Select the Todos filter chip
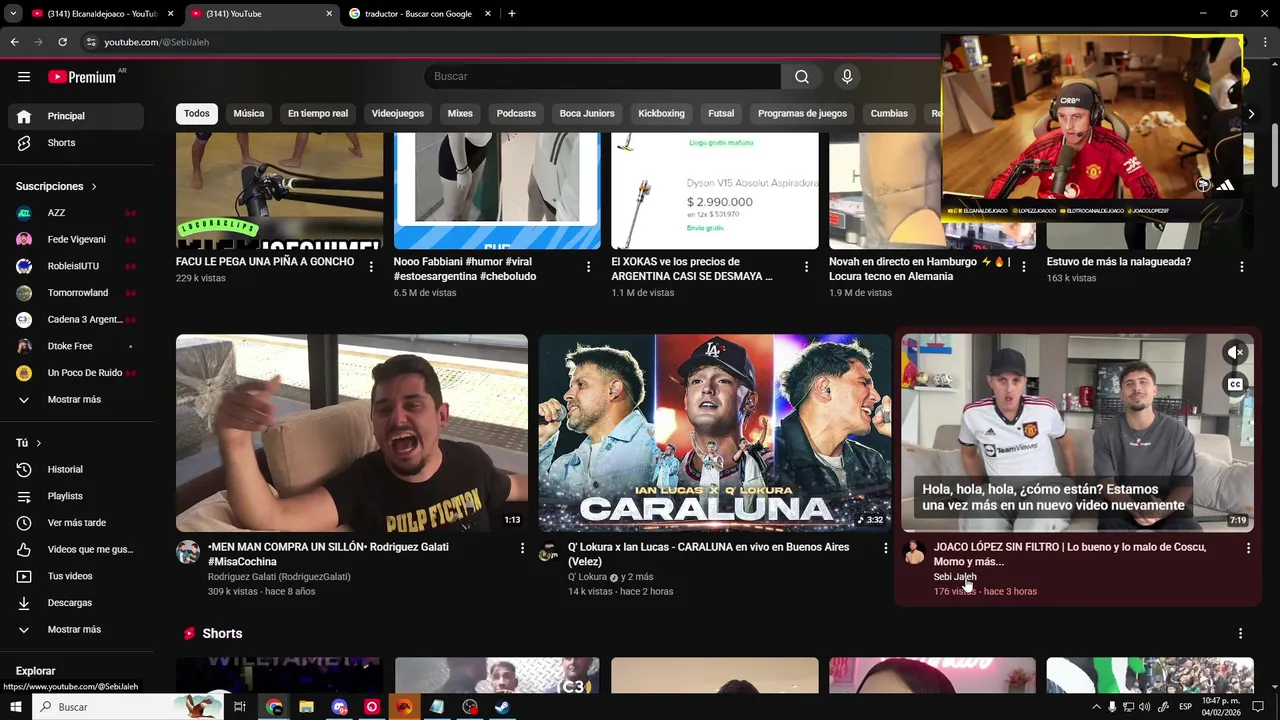This screenshot has width=1280, height=720. click(x=197, y=114)
